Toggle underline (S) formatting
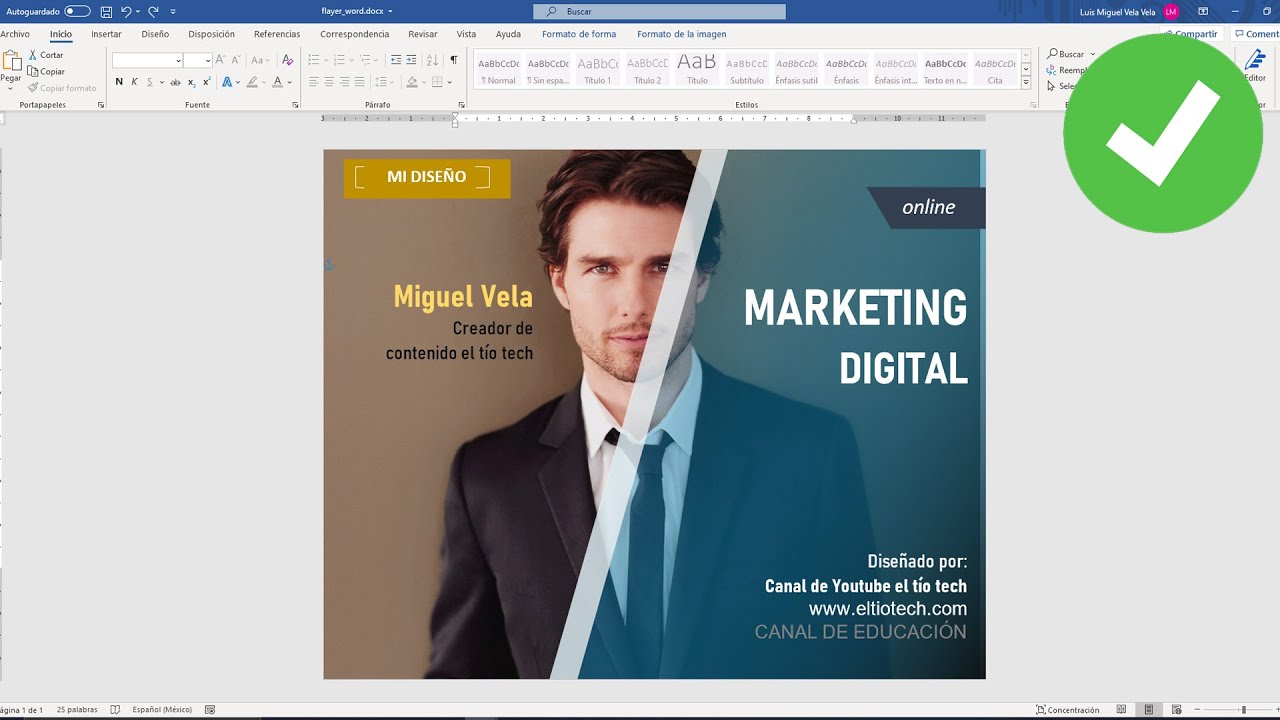This screenshot has height=720, width=1280. click(x=149, y=82)
